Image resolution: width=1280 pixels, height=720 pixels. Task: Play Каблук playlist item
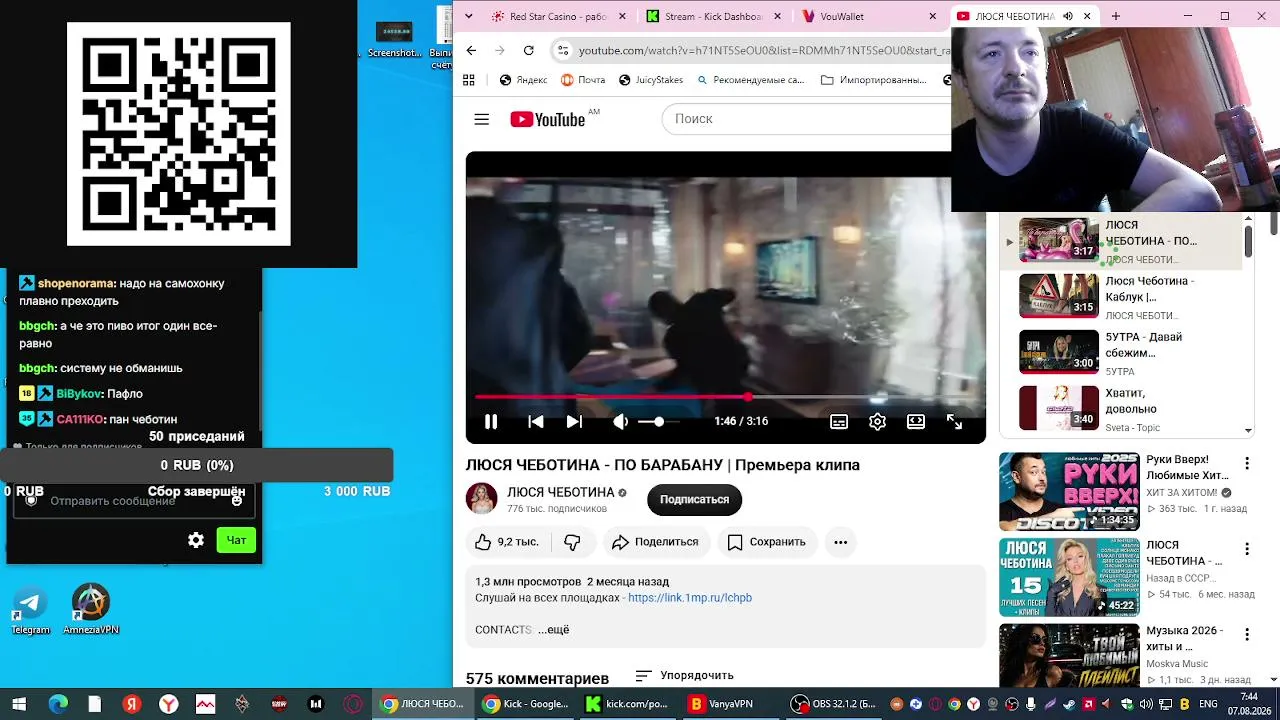tap(1121, 297)
